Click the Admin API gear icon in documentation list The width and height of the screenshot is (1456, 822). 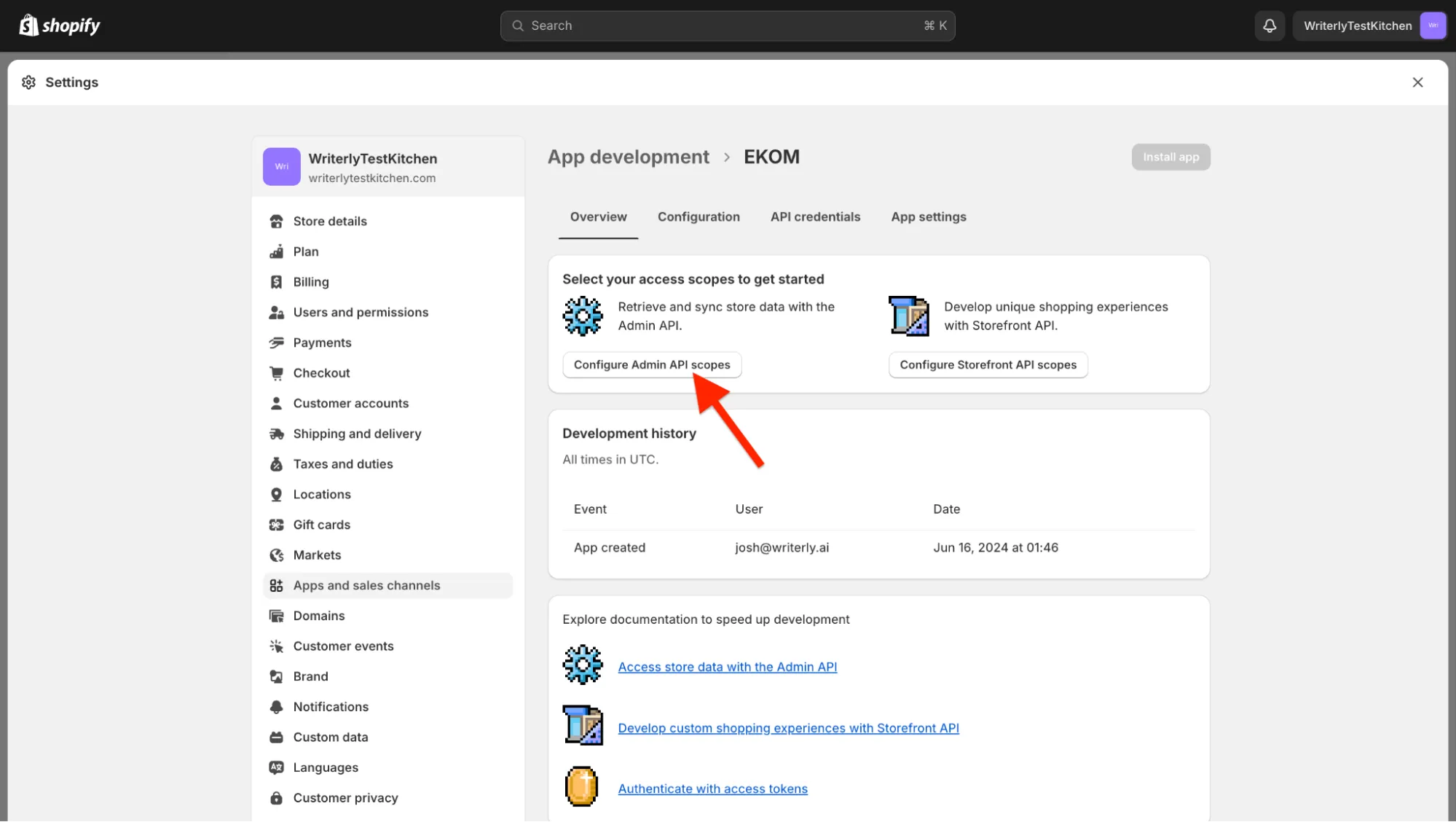583,665
